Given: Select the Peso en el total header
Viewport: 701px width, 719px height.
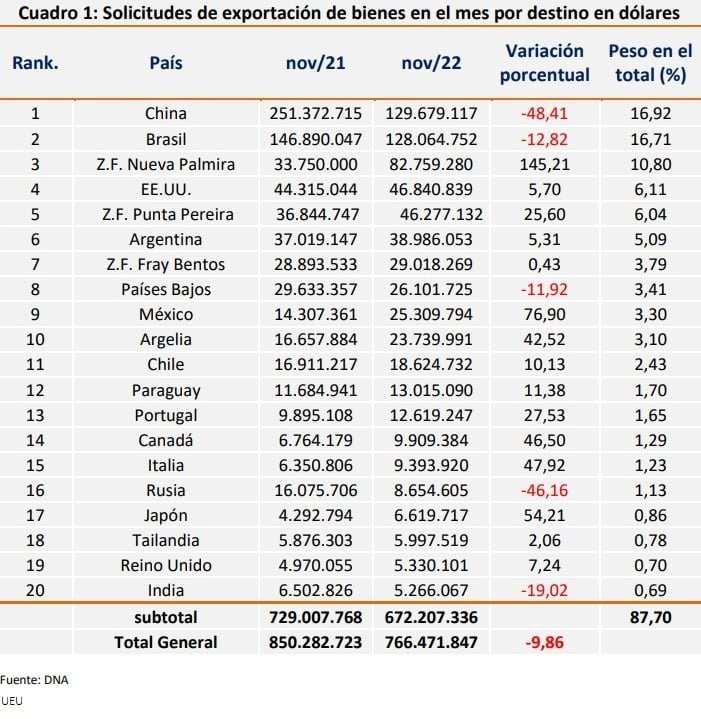Looking at the screenshot, I should (x=650, y=63).
